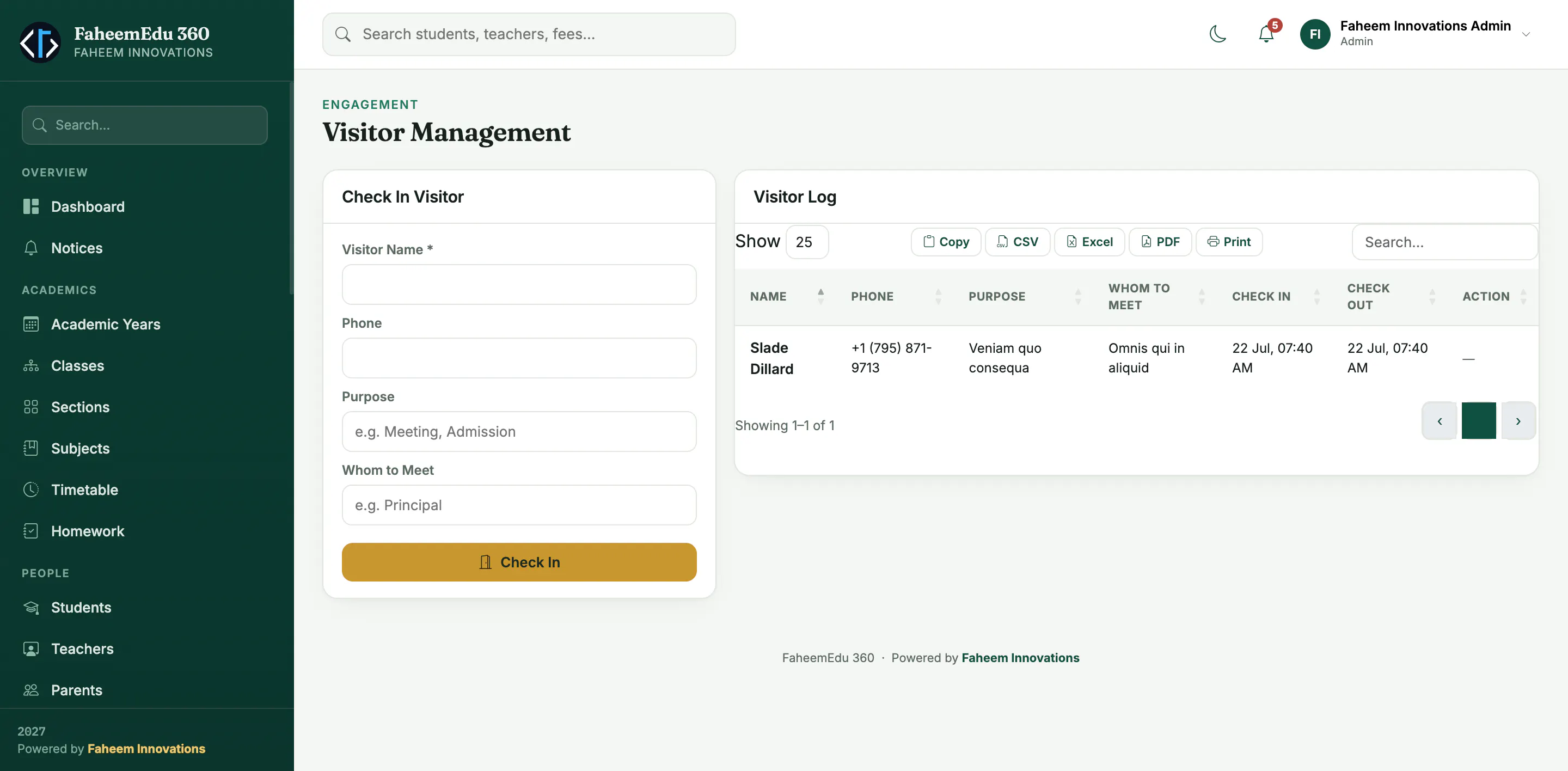Click the current page button in pagination
Image resolution: width=1568 pixels, height=771 pixels.
[1479, 421]
